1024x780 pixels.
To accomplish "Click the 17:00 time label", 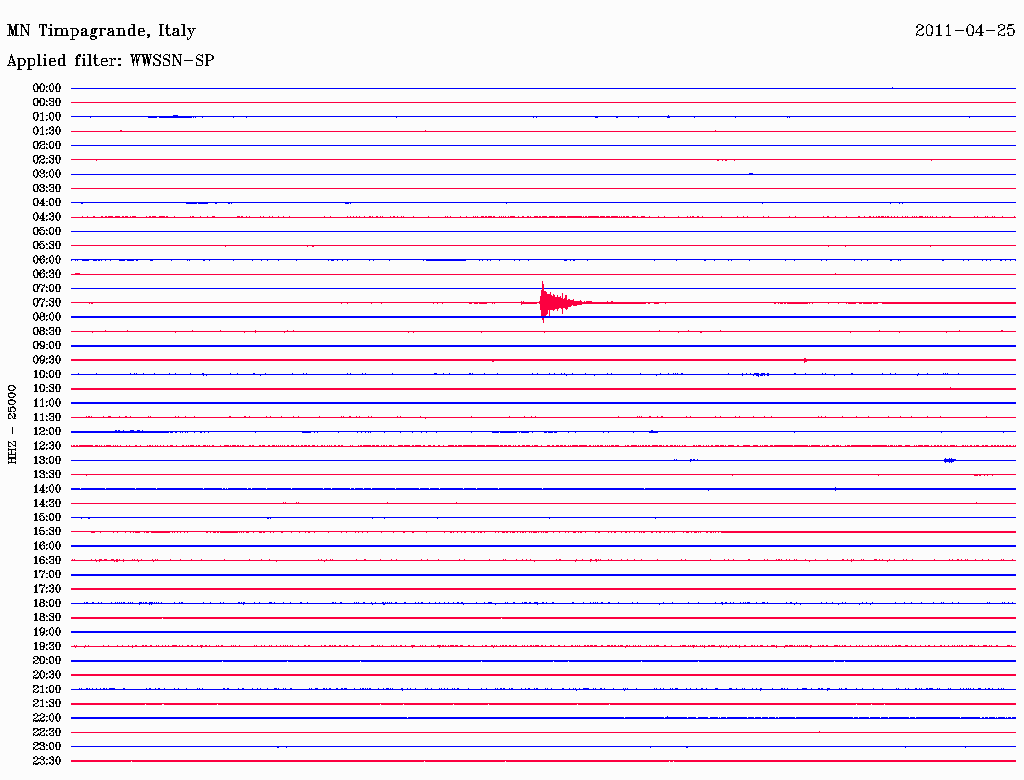I will [x=47, y=575].
